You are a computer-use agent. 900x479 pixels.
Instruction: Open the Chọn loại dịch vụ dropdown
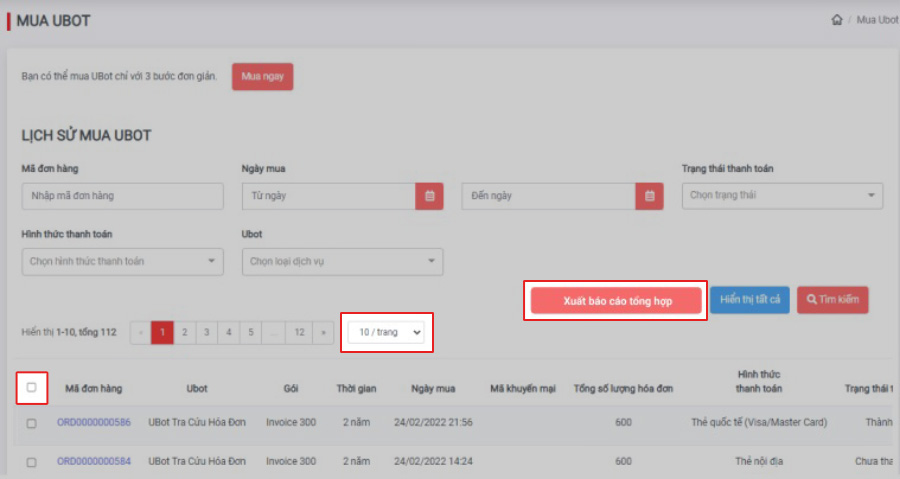coord(343,262)
